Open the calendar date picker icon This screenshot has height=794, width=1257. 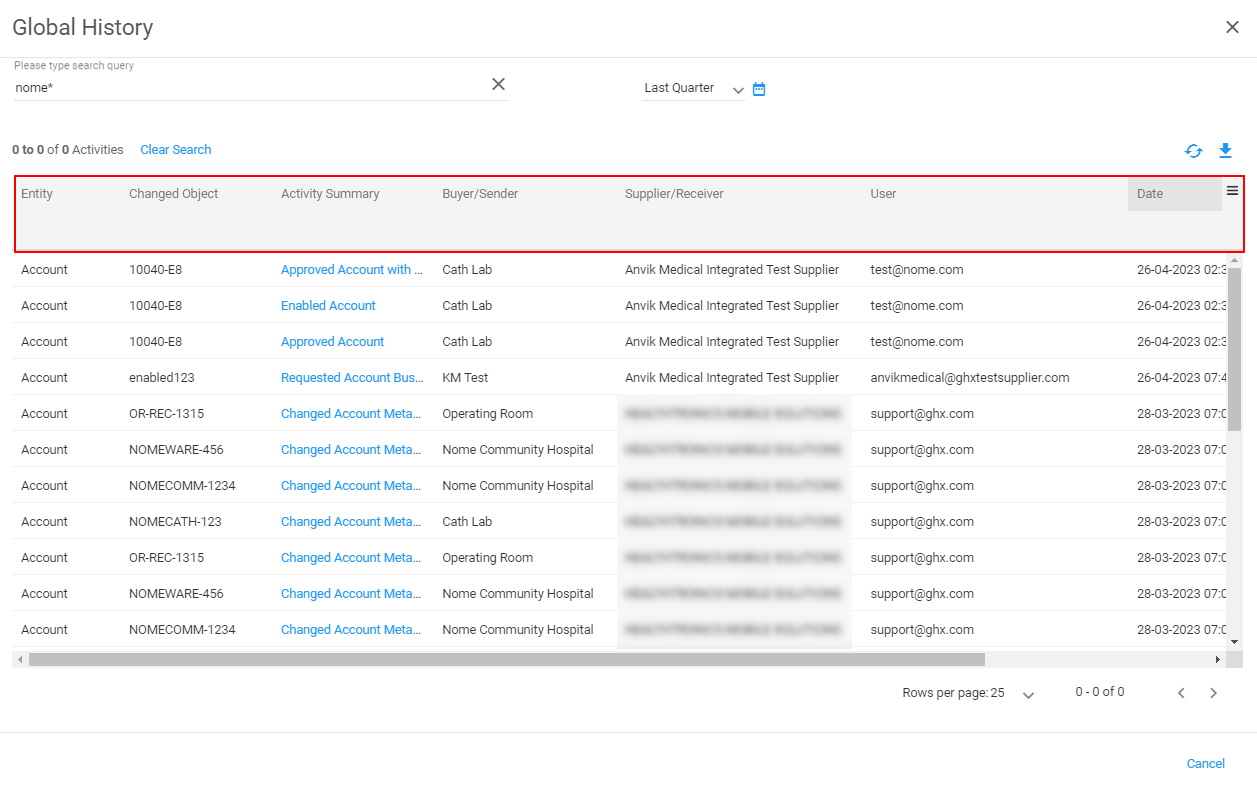point(759,89)
